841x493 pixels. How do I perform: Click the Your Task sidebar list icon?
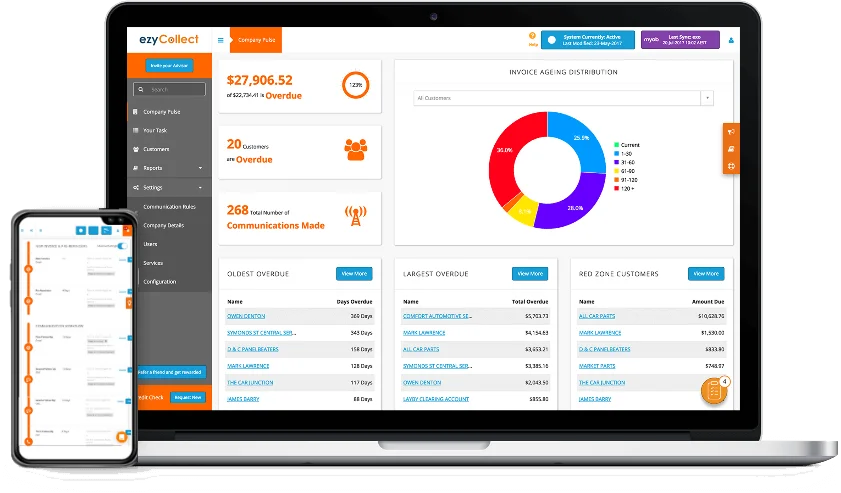pyautogui.click(x=135, y=130)
